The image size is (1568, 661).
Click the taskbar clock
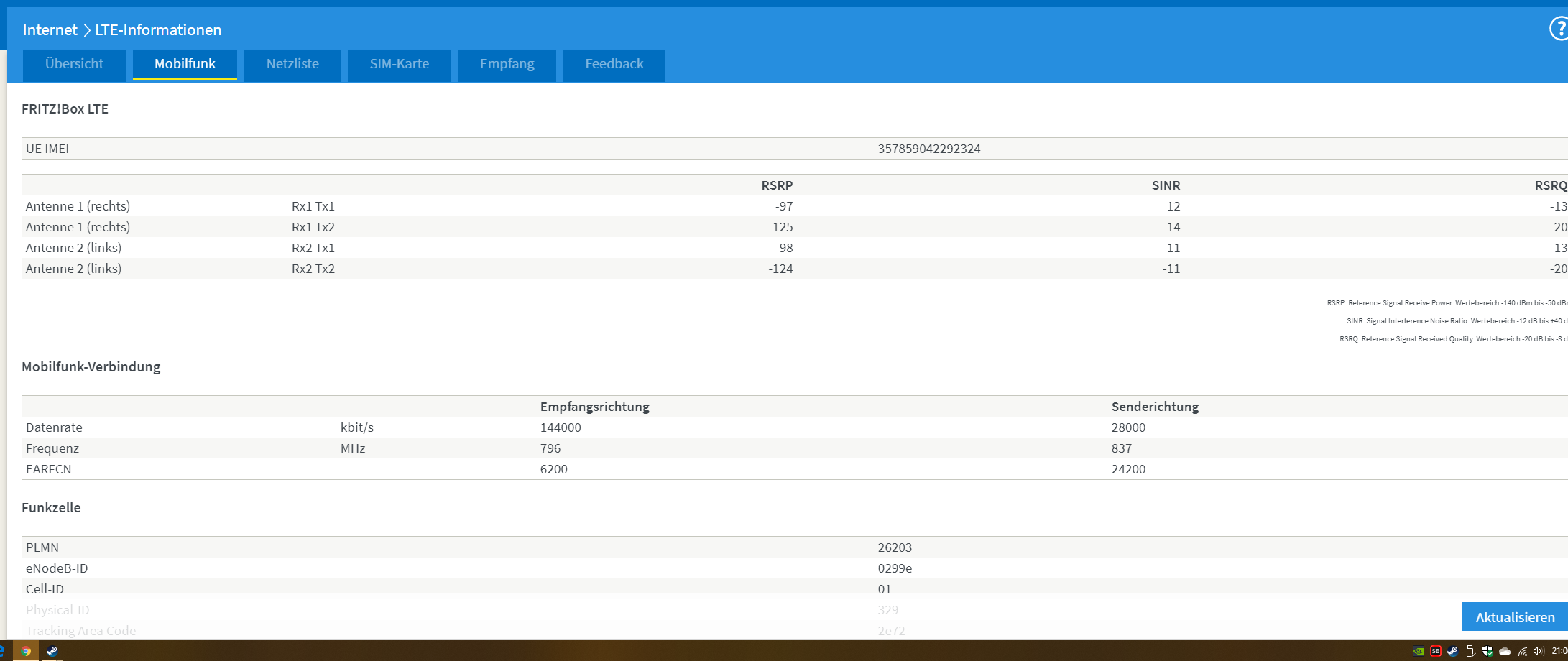pyautogui.click(x=1559, y=651)
